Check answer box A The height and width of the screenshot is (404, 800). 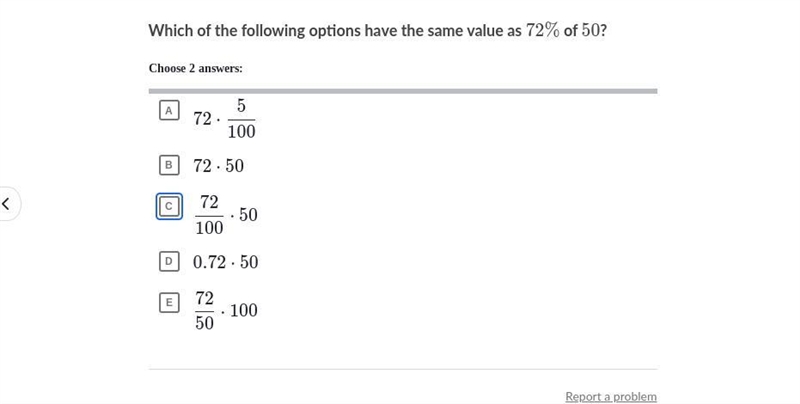(x=169, y=110)
